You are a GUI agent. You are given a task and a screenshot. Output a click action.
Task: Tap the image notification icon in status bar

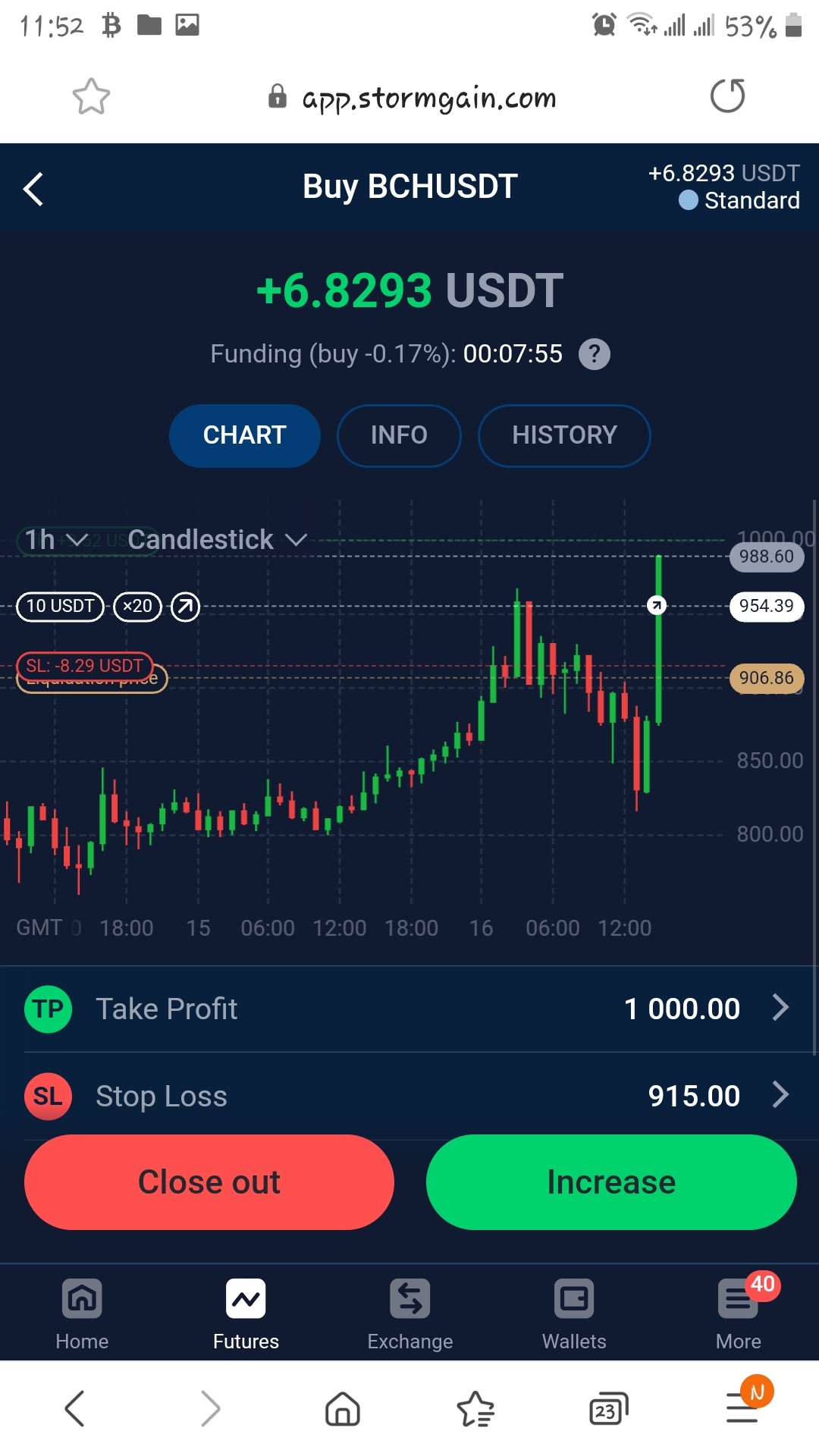click(x=187, y=25)
